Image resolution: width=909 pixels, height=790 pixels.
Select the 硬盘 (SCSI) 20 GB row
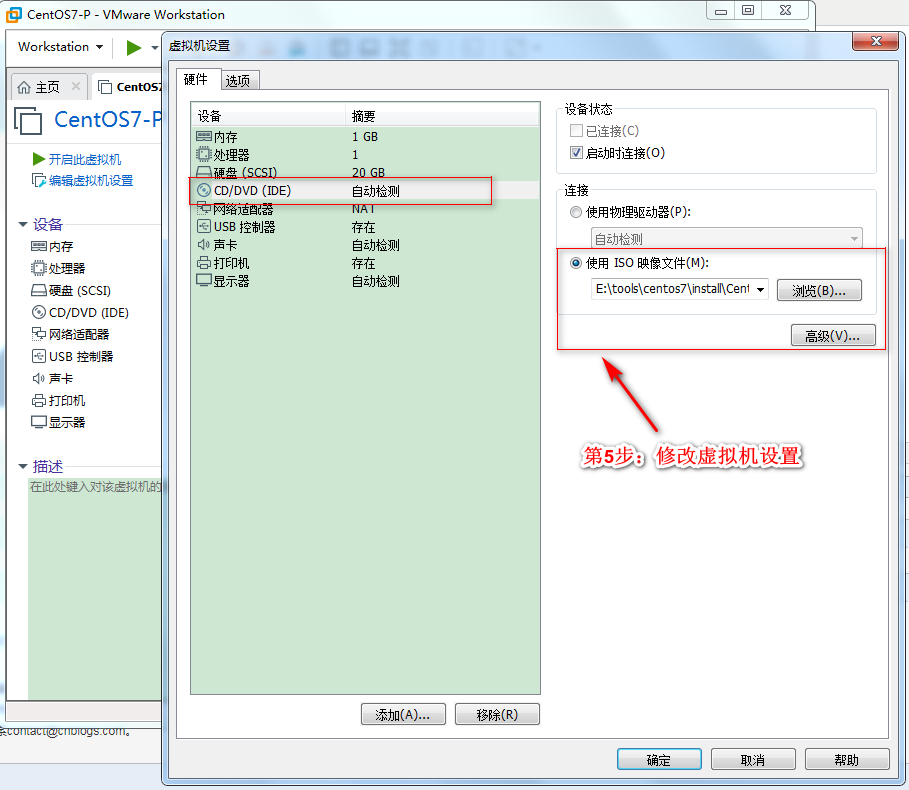(365, 172)
